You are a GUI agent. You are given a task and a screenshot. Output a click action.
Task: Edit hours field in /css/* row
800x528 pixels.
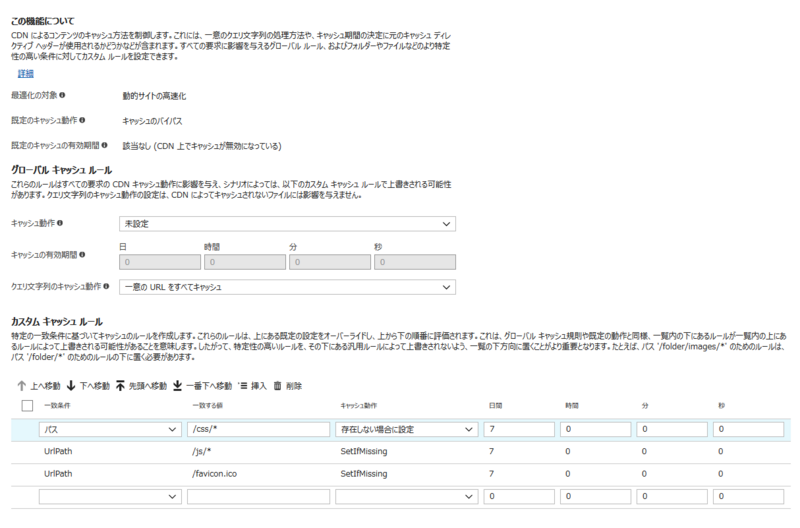click(x=595, y=430)
